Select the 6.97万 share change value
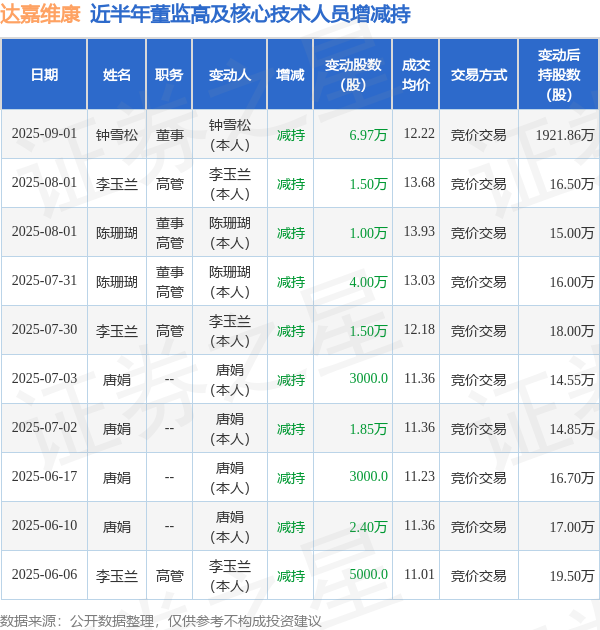The height and width of the screenshot is (630, 600). pyautogui.click(x=368, y=135)
